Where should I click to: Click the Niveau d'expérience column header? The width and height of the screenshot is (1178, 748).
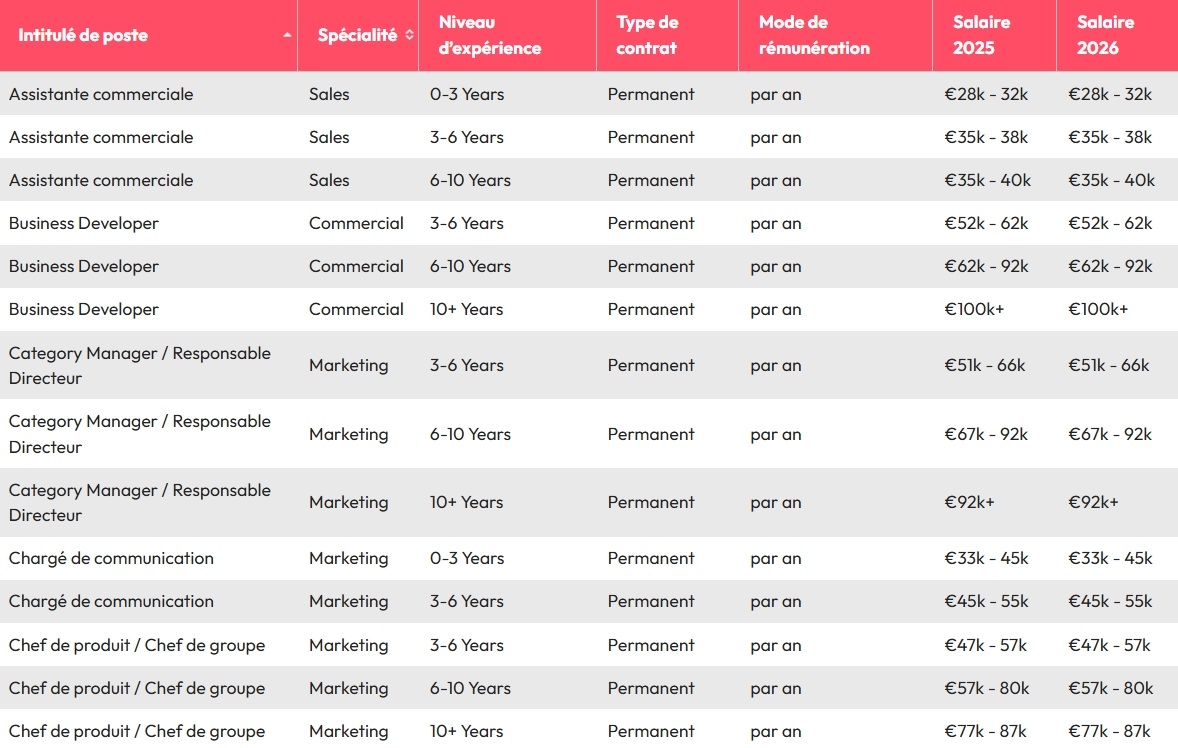click(479, 35)
